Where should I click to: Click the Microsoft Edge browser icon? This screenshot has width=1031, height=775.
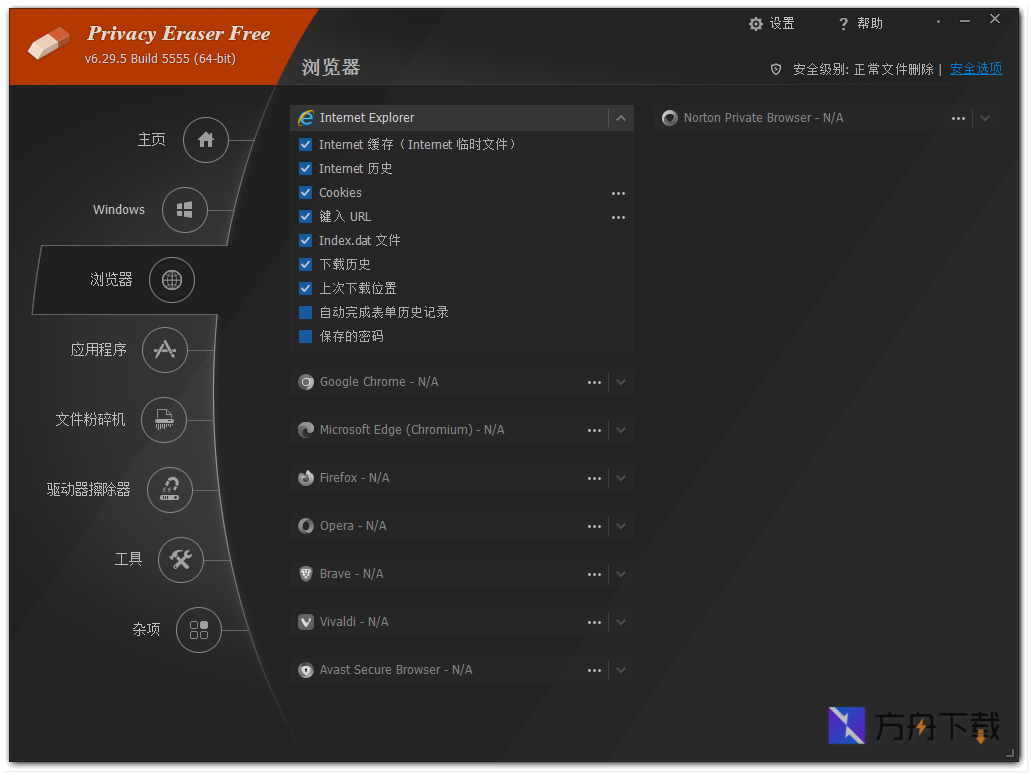point(306,430)
